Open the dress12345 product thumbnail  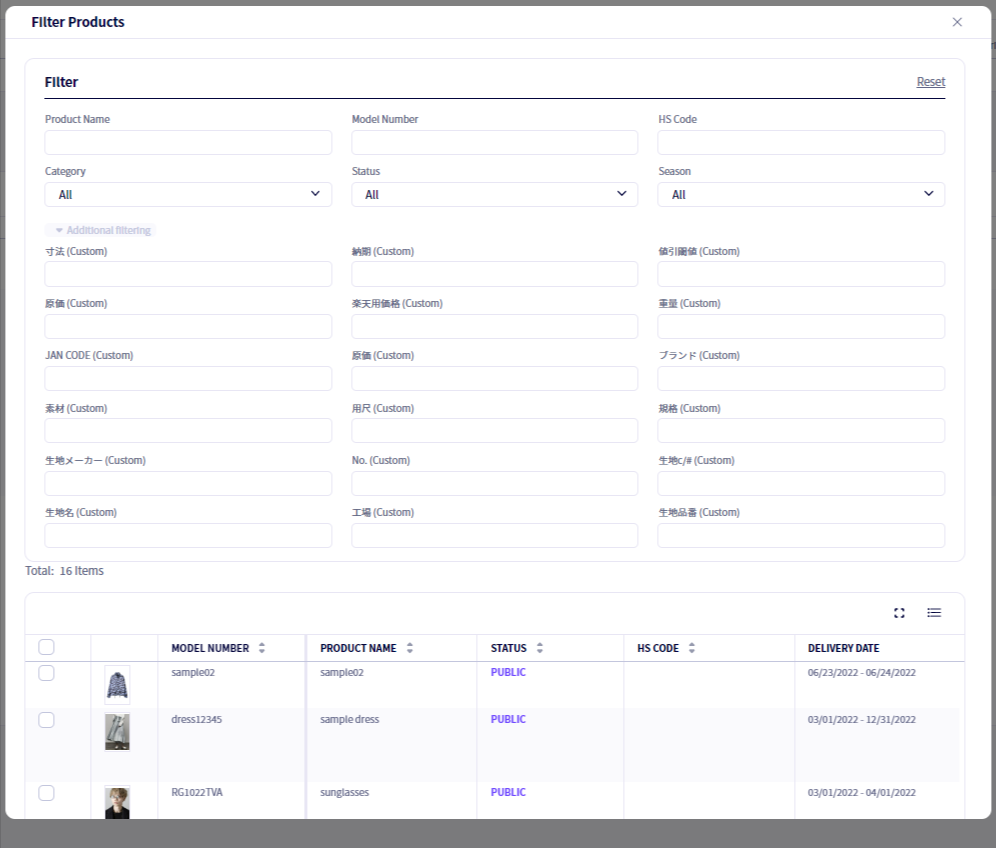117,732
